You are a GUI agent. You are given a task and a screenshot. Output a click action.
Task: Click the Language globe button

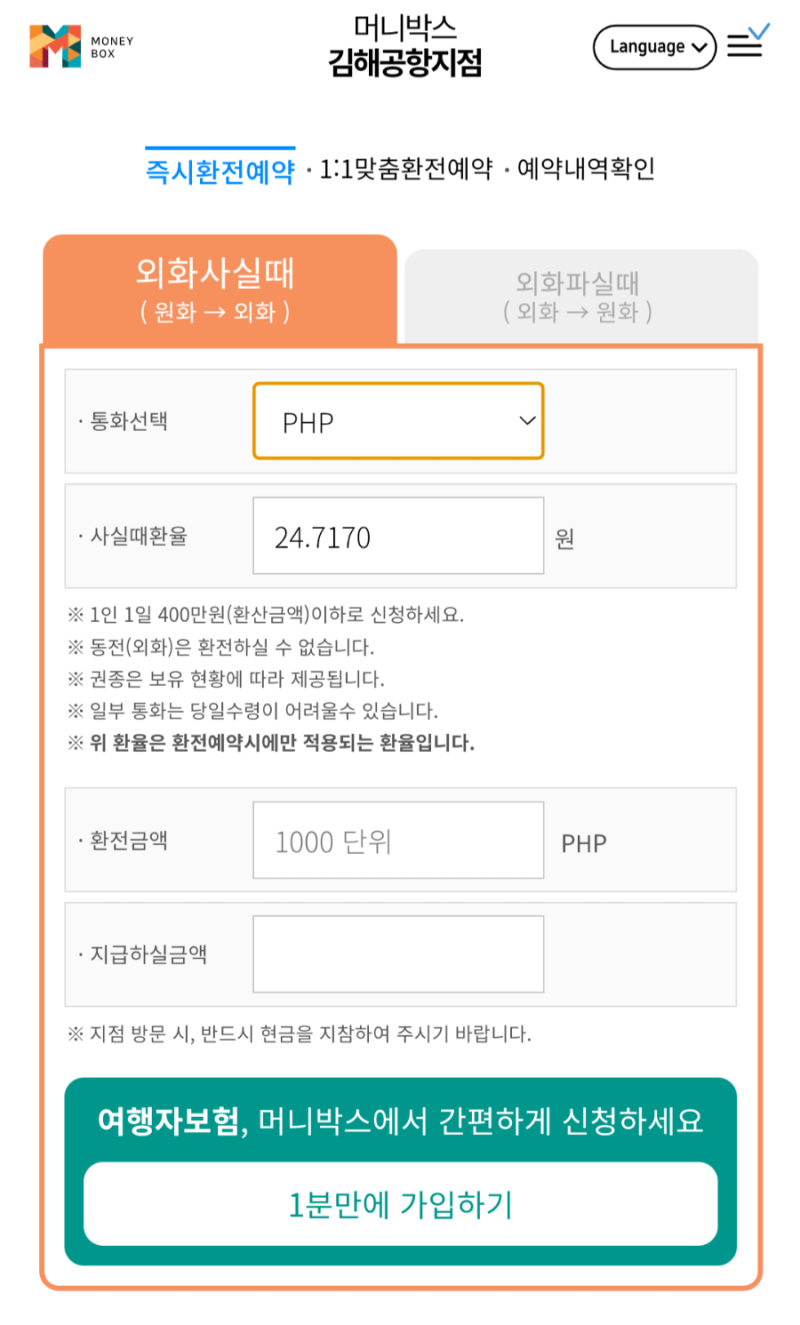pos(654,46)
